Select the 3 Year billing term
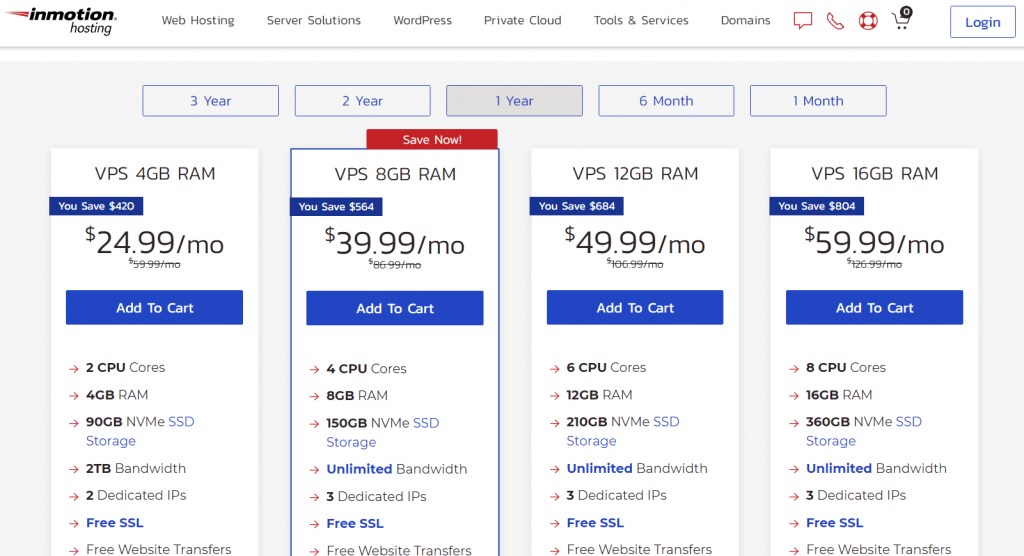The height and width of the screenshot is (556, 1024). coord(210,101)
